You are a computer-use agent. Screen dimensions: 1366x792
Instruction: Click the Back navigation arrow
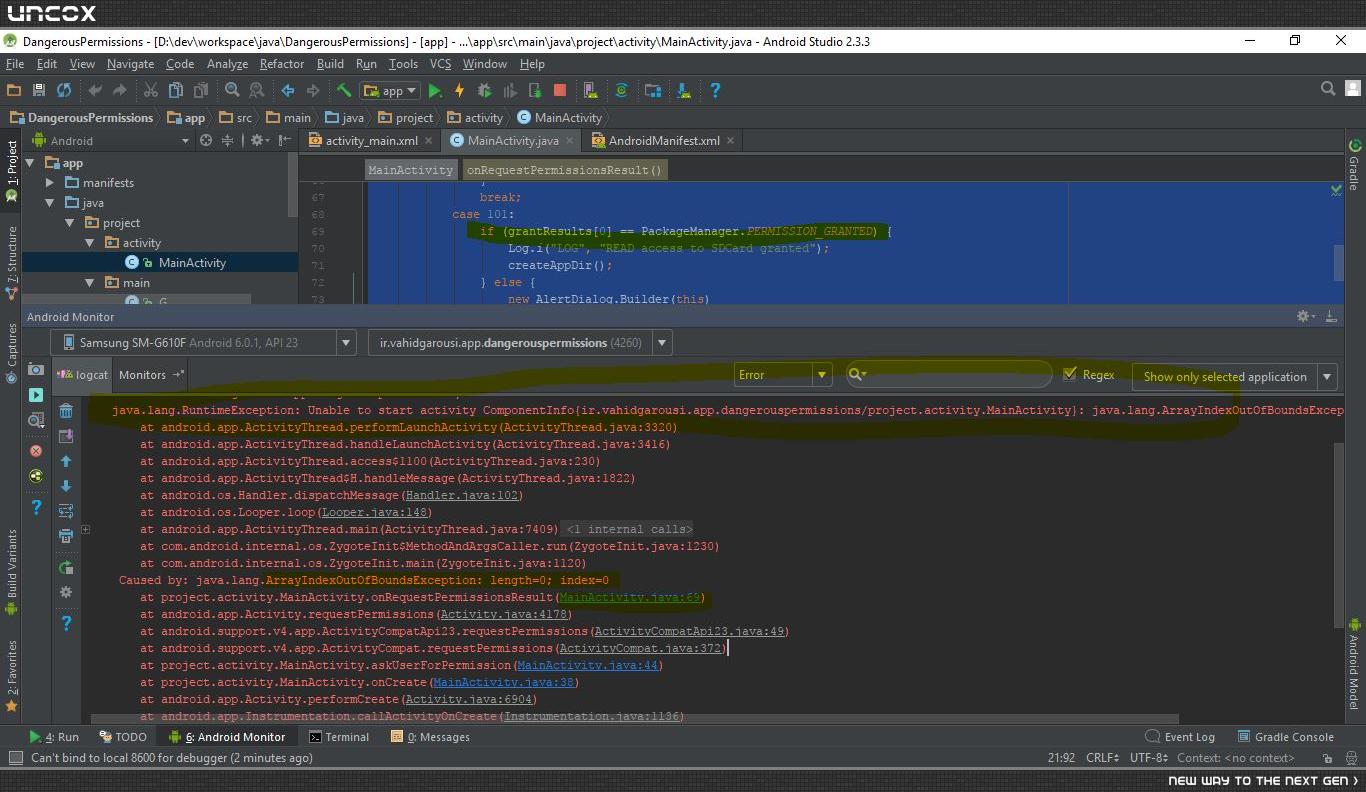288,90
